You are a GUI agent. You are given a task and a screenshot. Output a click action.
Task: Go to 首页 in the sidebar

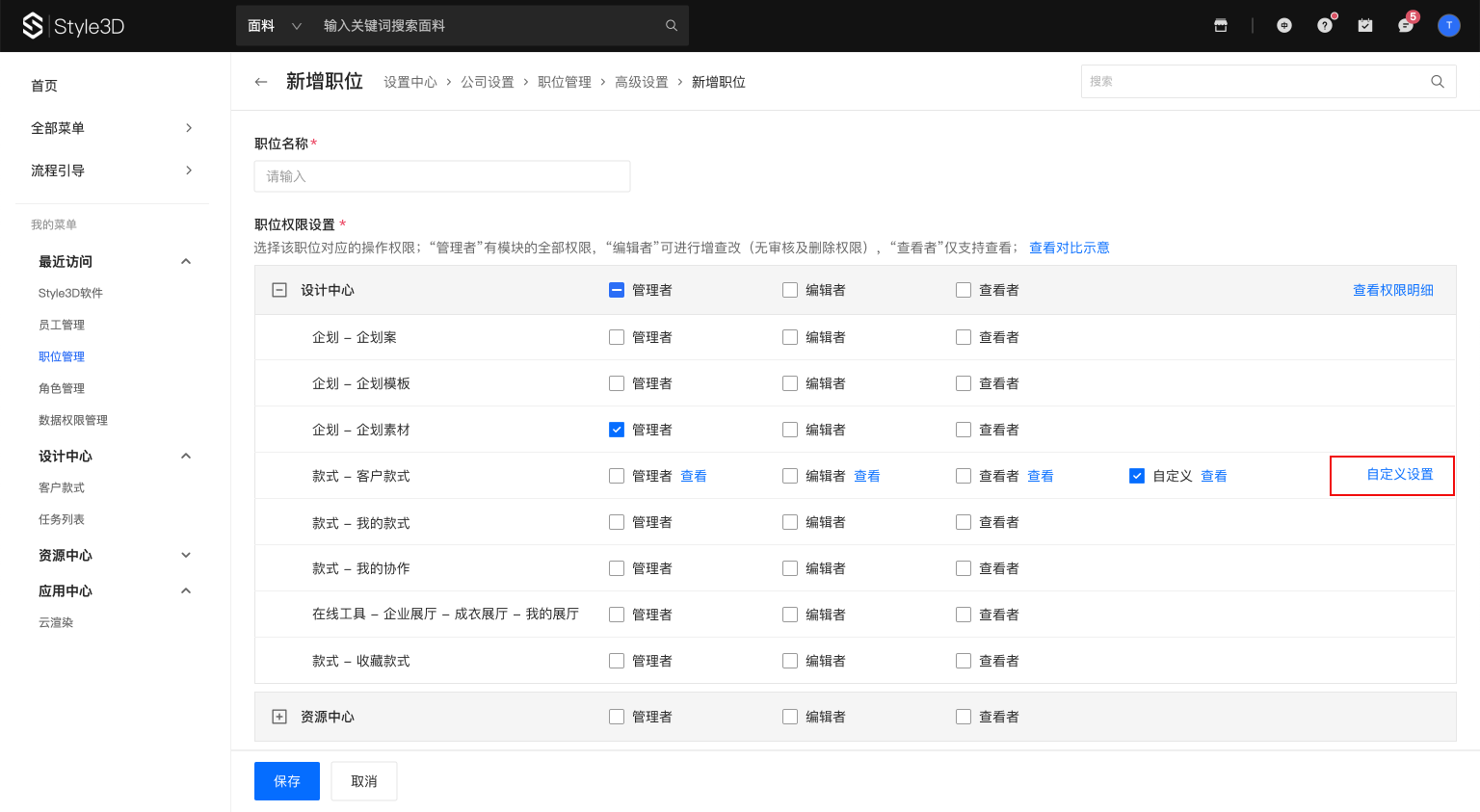(44, 86)
